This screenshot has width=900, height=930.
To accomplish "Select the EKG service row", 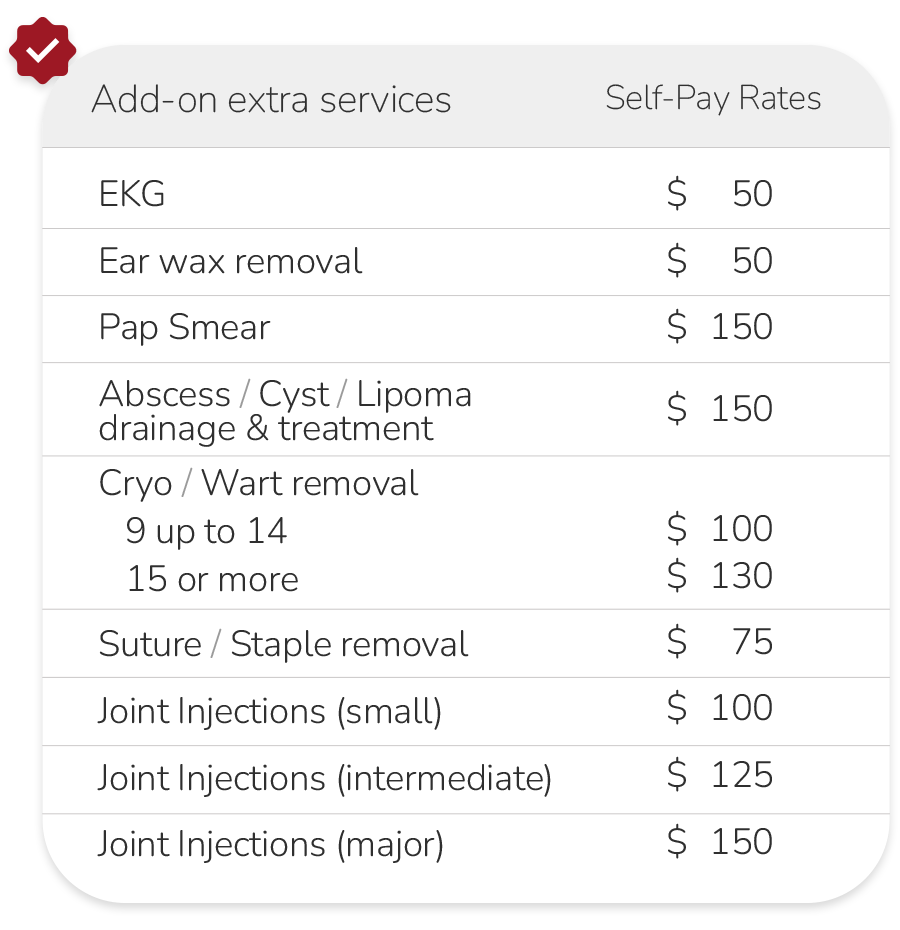I will (132, 194).
